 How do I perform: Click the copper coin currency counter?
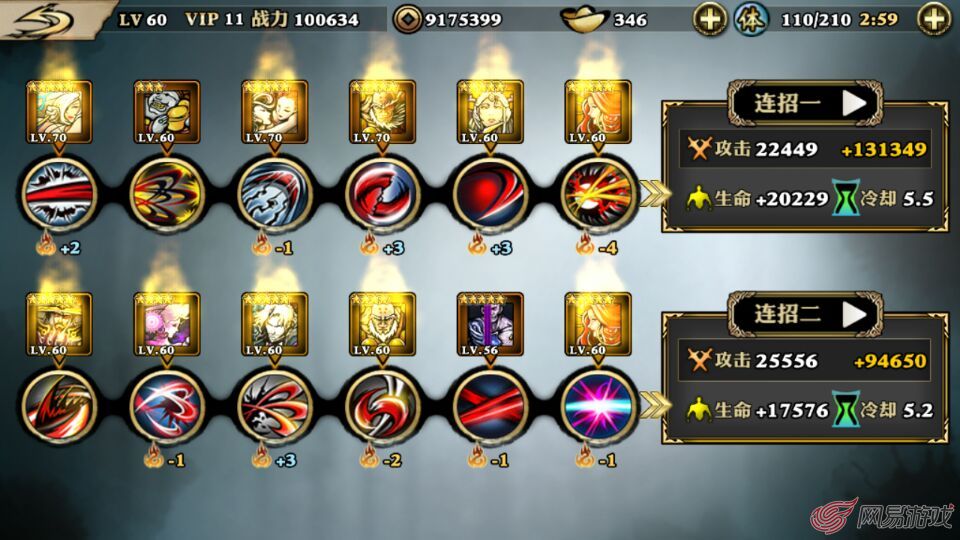tap(448, 20)
